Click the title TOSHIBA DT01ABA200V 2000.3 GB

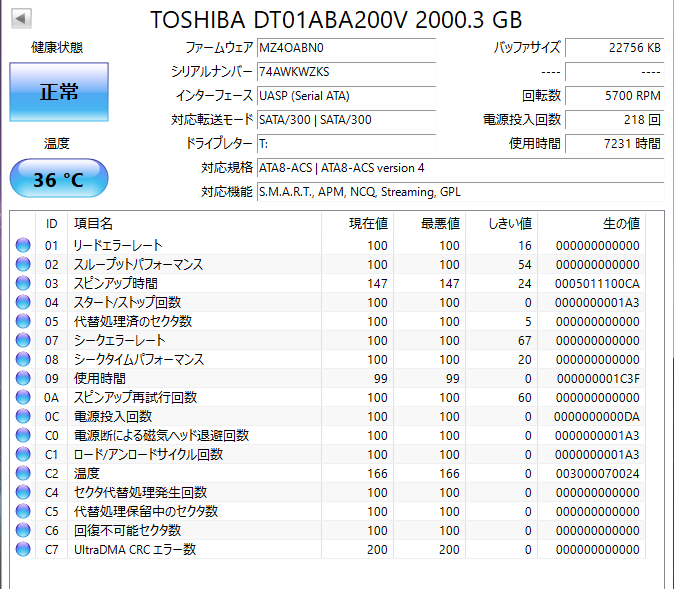click(336, 20)
